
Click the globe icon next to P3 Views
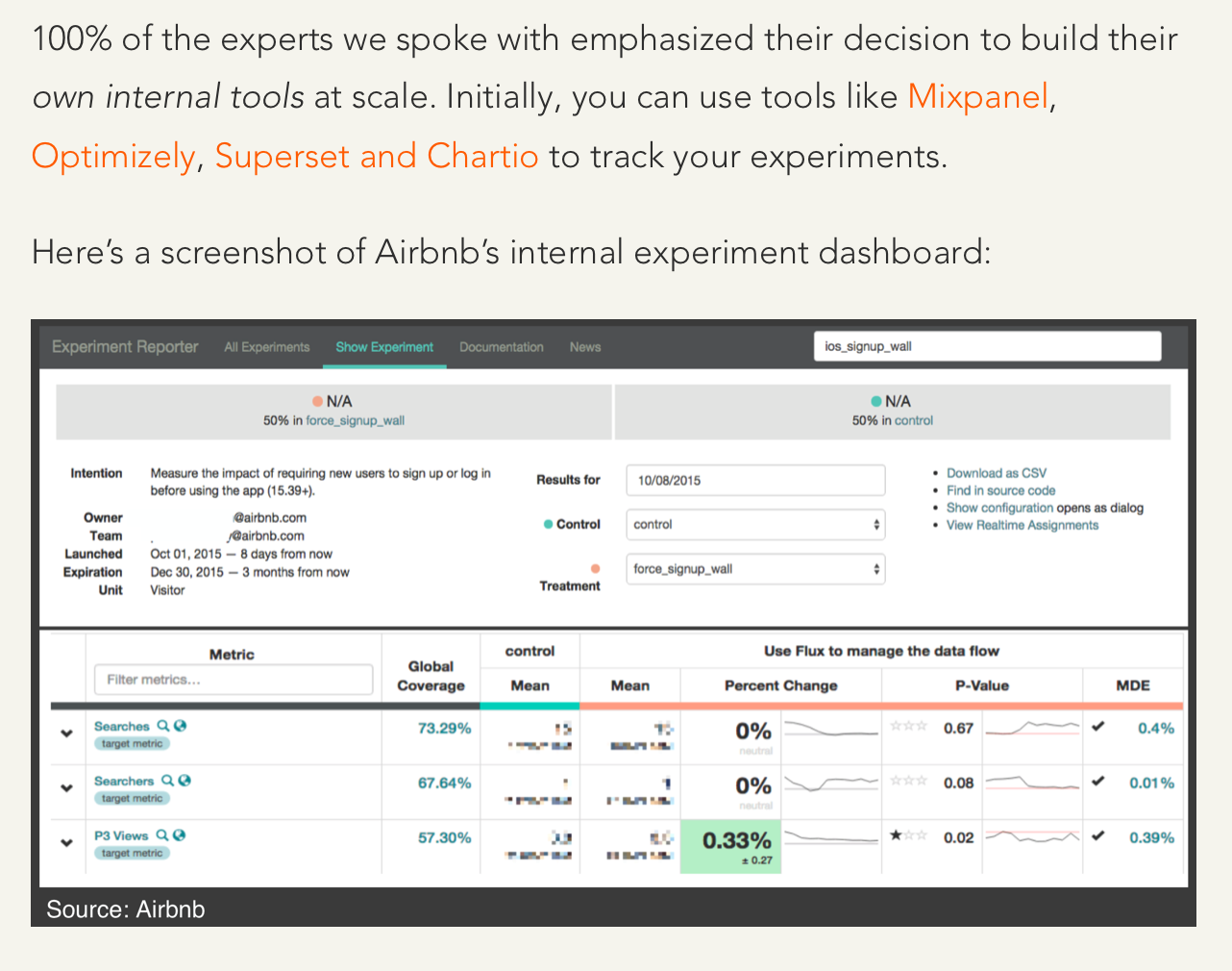click(x=179, y=835)
